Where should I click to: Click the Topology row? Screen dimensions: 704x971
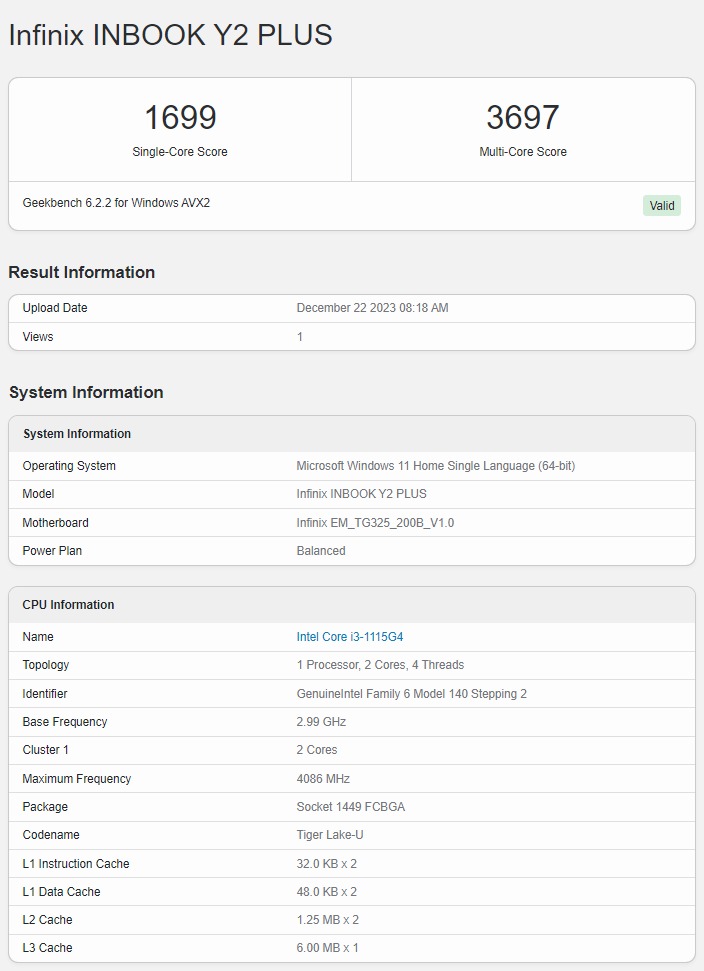coord(350,665)
